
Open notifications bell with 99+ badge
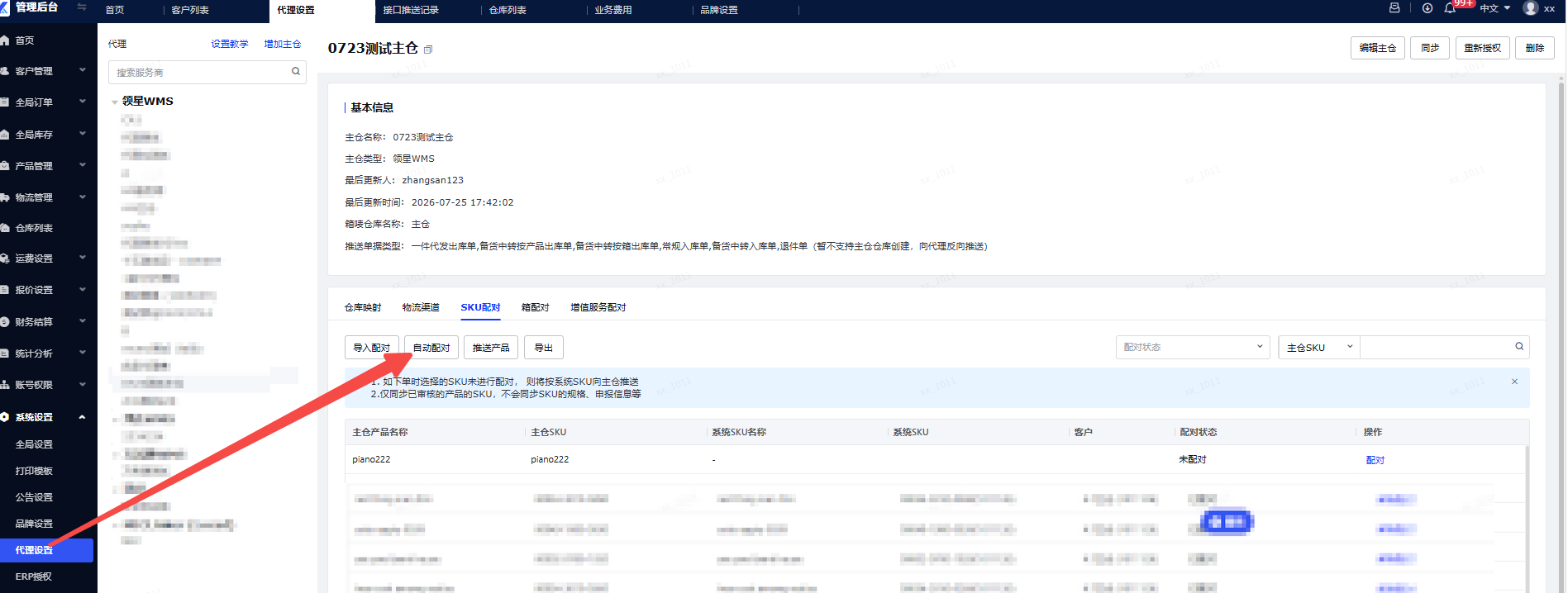tap(1450, 8)
